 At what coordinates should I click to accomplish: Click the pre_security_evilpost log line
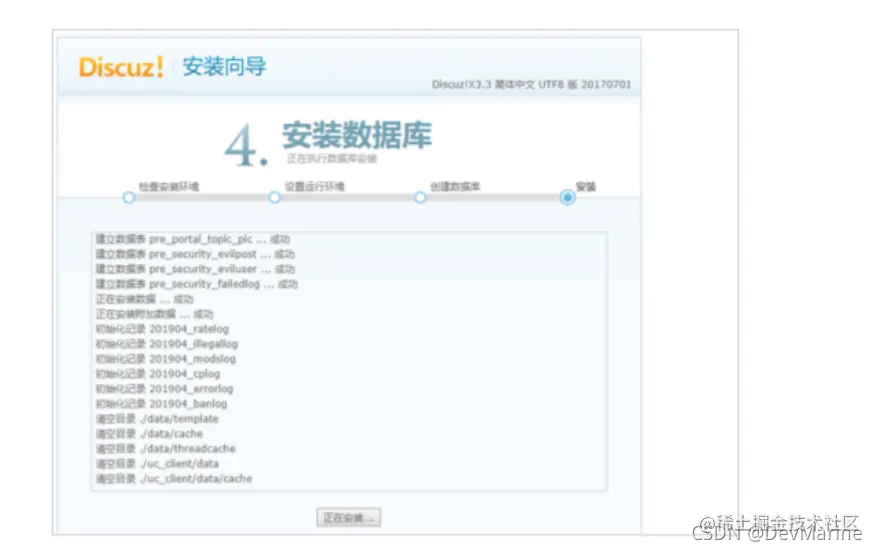pyautogui.click(x=195, y=254)
